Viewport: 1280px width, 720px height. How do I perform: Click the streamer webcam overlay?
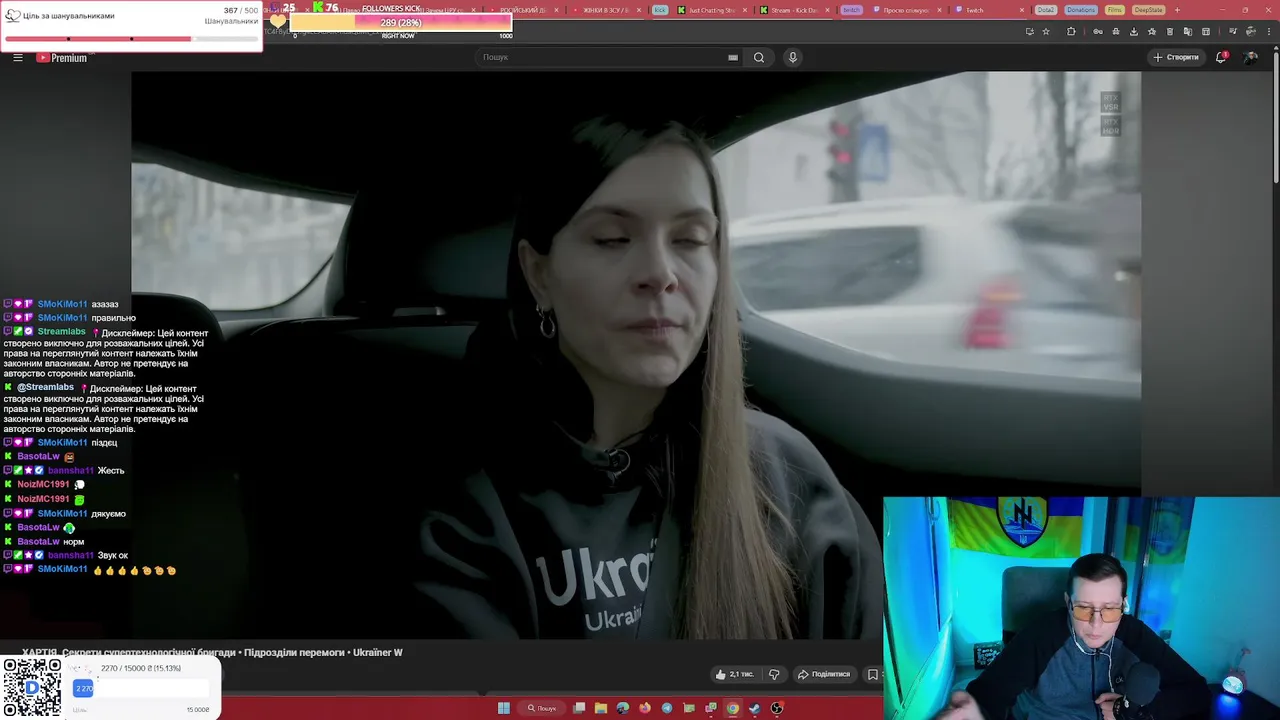(1081, 608)
